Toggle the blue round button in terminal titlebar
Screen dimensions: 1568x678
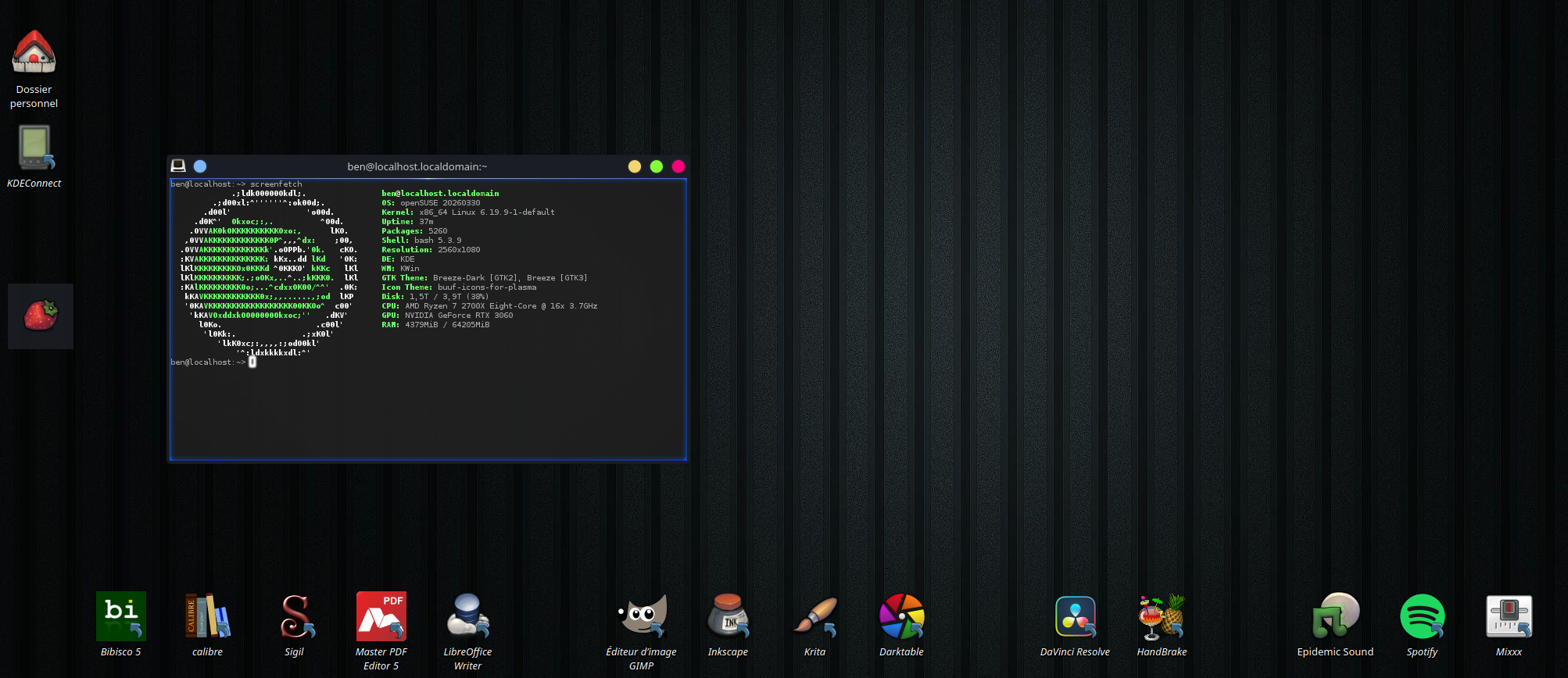coord(200,166)
